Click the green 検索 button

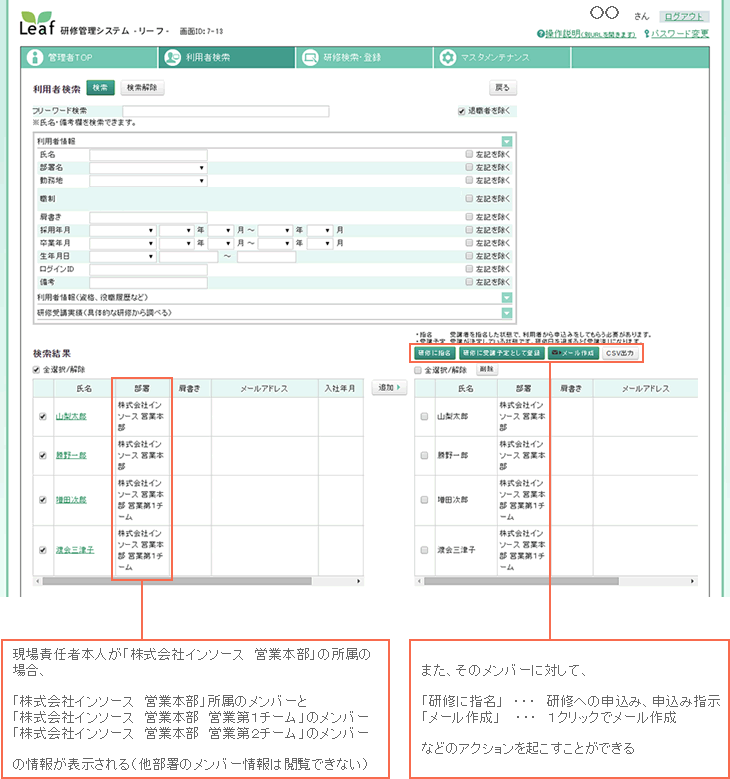(x=100, y=88)
